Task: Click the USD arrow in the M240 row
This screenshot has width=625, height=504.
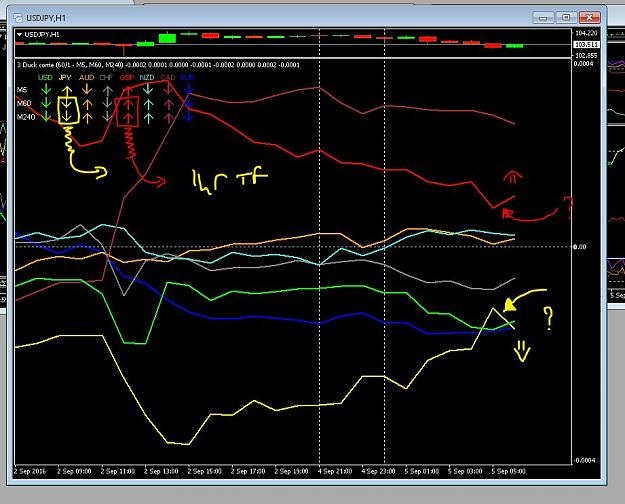Action: pos(46,116)
